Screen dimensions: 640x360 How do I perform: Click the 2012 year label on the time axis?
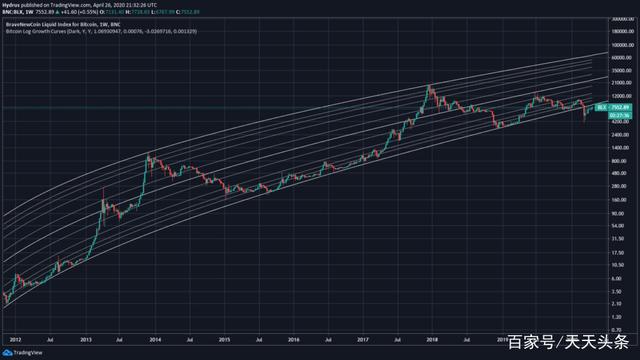point(15,340)
